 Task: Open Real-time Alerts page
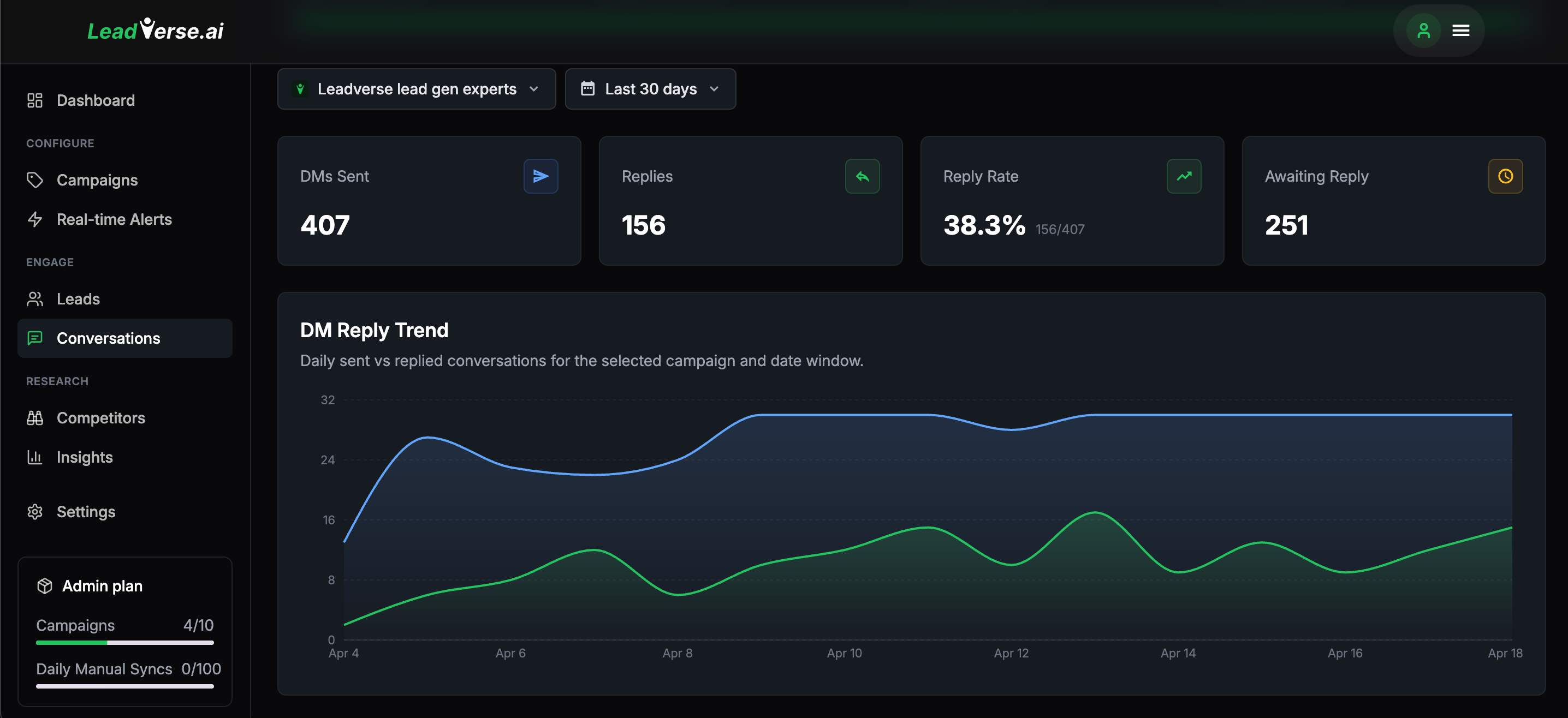pos(114,219)
